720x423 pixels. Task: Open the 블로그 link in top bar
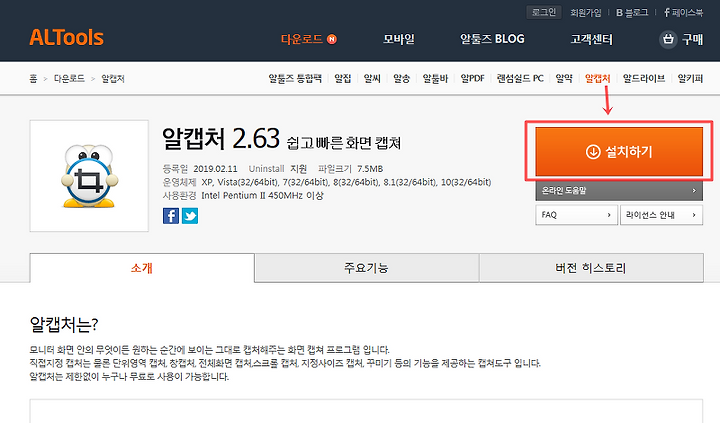(632, 13)
